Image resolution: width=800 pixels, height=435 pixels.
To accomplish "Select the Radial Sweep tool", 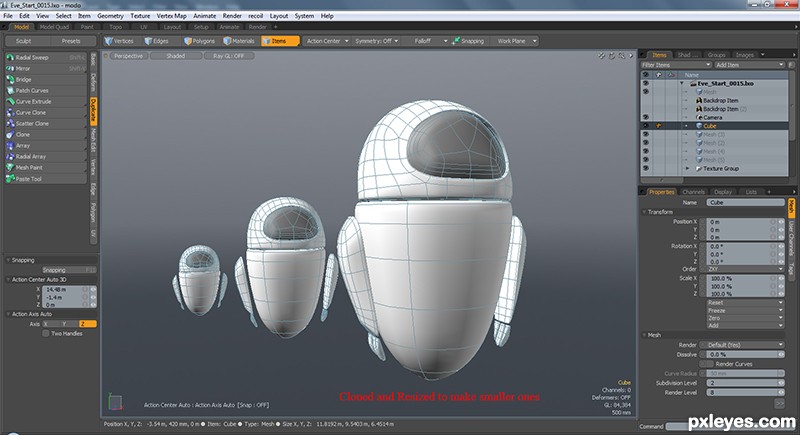I will 45,57.
